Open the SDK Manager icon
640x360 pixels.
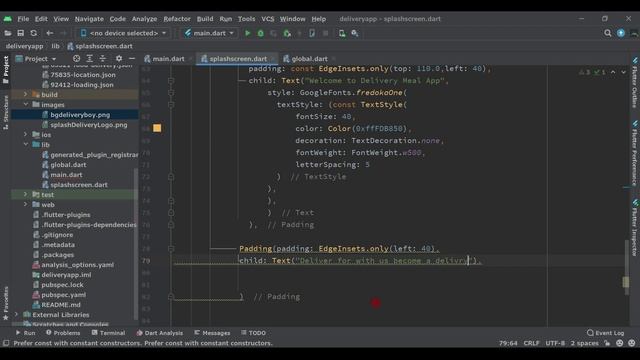coord(355,33)
